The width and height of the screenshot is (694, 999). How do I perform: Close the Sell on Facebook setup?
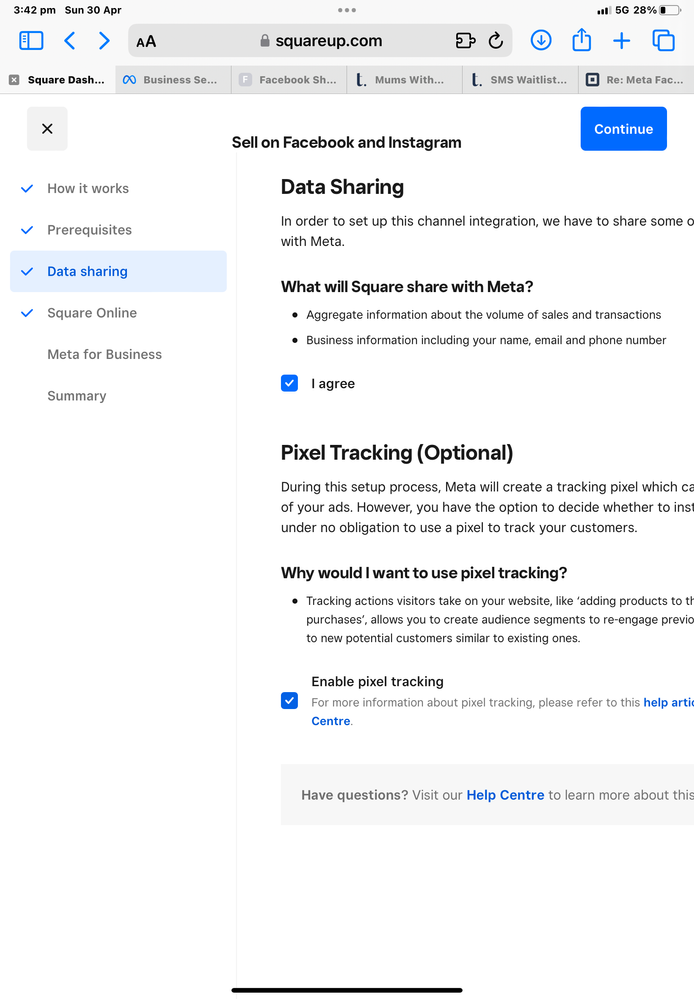pyautogui.click(x=47, y=129)
